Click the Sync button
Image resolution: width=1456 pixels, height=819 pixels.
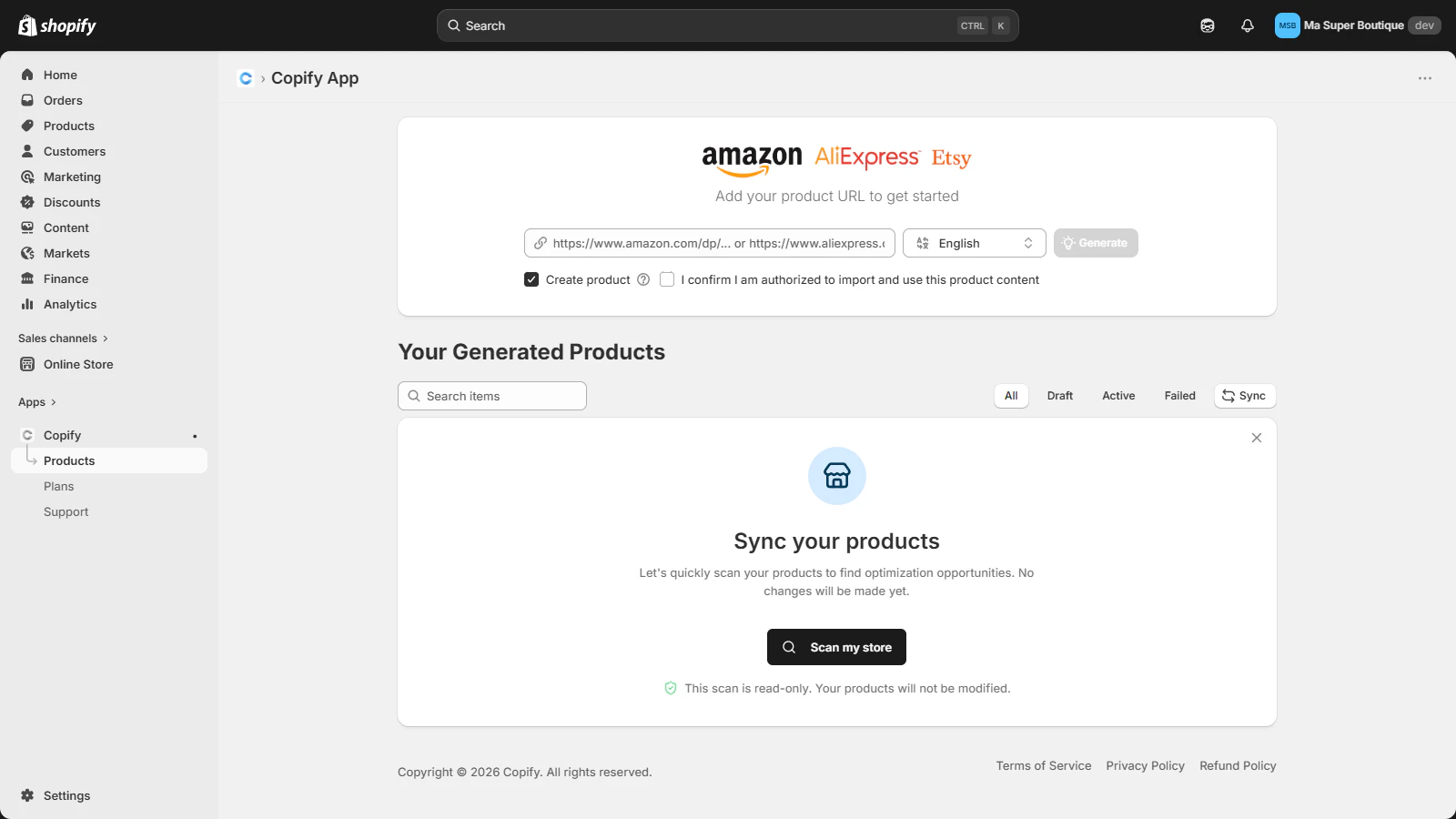pyautogui.click(x=1245, y=396)
